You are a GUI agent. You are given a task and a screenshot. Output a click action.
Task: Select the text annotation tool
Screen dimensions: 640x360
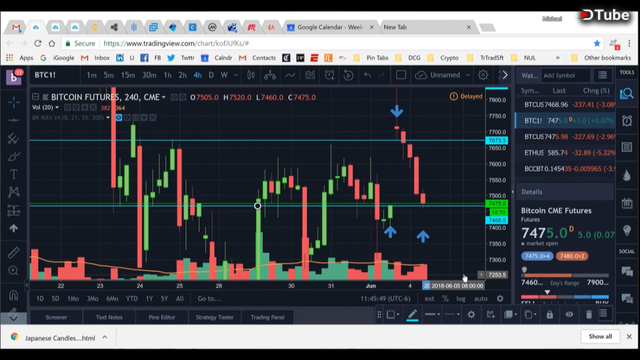point(13,174)
